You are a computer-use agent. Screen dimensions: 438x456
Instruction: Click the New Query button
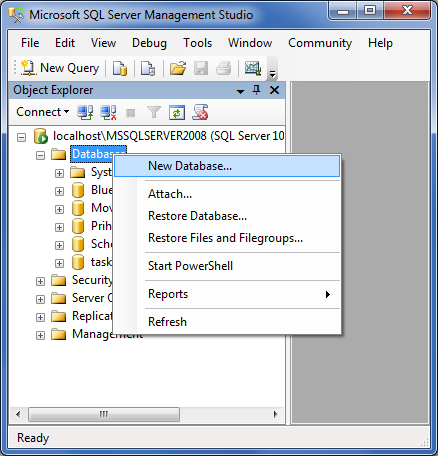pos(60,68)
